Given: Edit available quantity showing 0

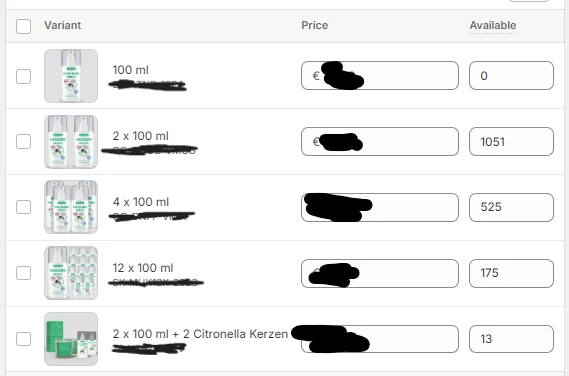Looking at the screenshot, I should click(511, 75).
